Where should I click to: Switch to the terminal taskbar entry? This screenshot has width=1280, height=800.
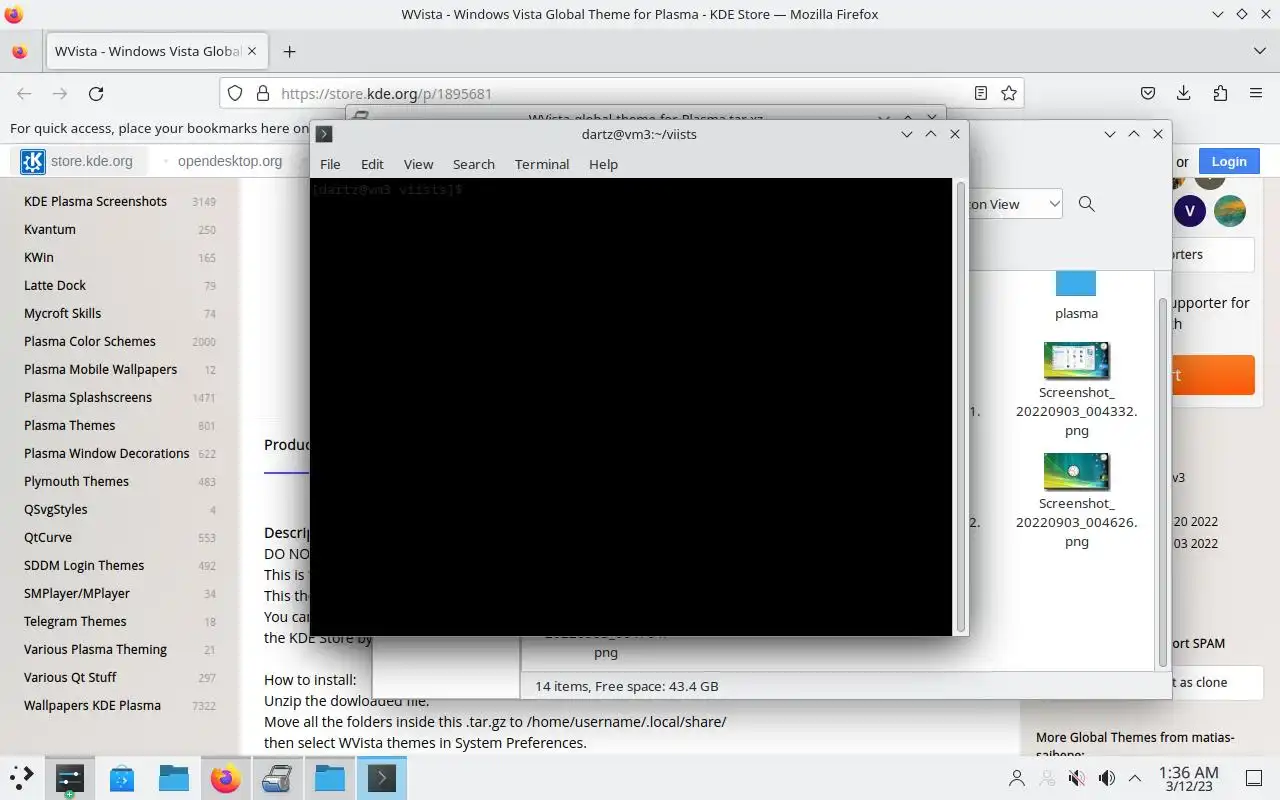382,778
